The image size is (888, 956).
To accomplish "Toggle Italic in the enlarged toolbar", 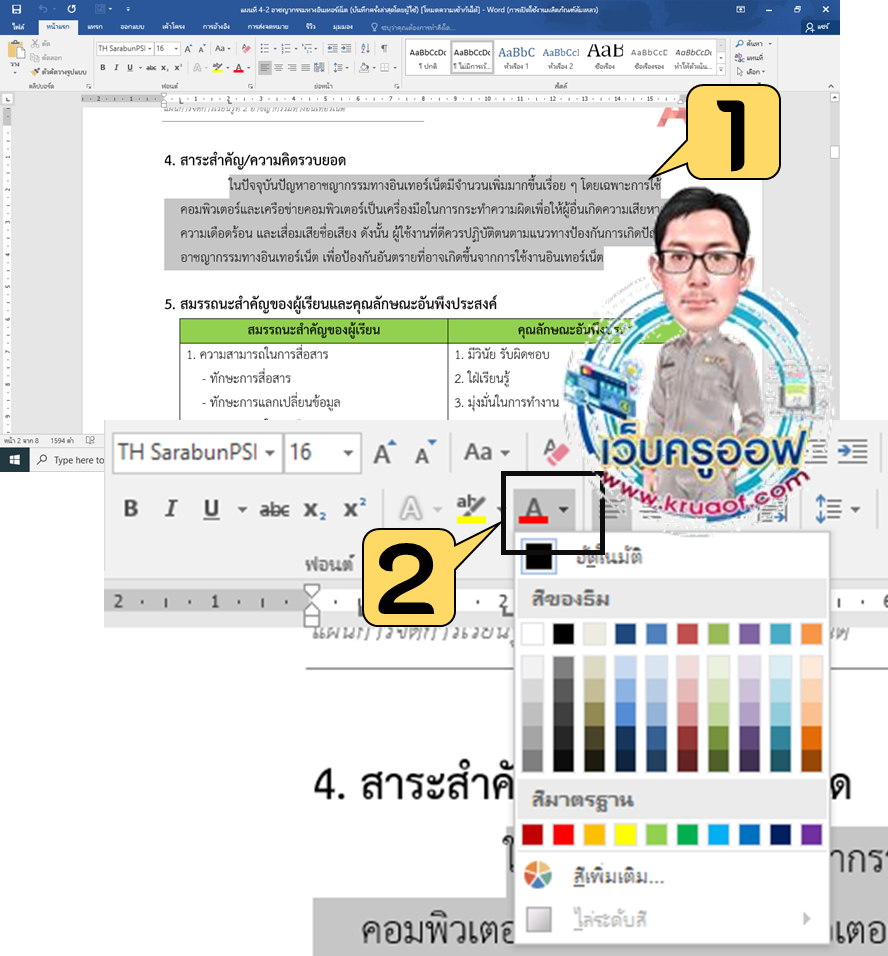I will [x=171, y=509].
